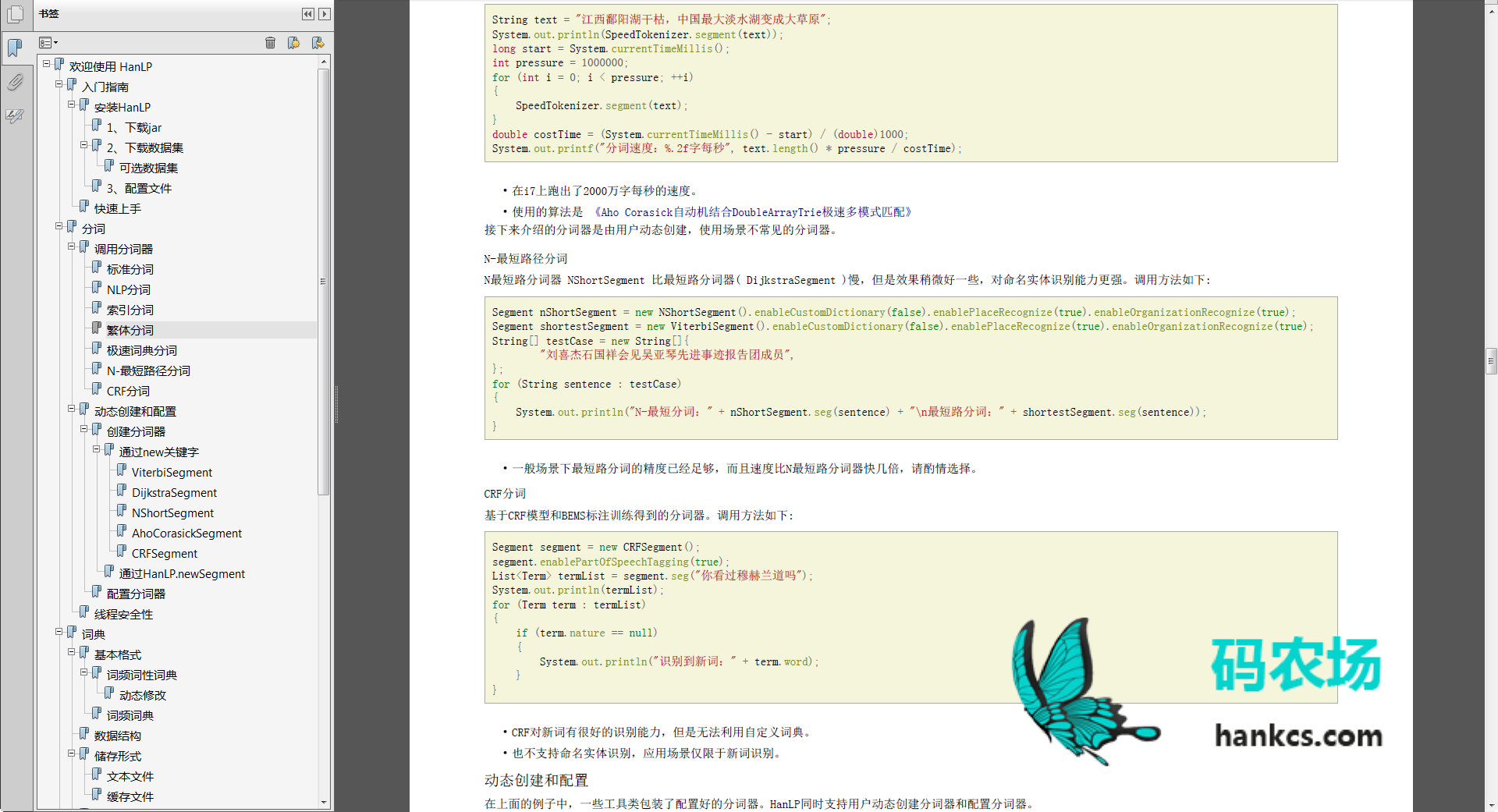Click the find current bookmark icon
Image resolution: width=1498 pixels, height=812 pixels.
click(318, 43)
